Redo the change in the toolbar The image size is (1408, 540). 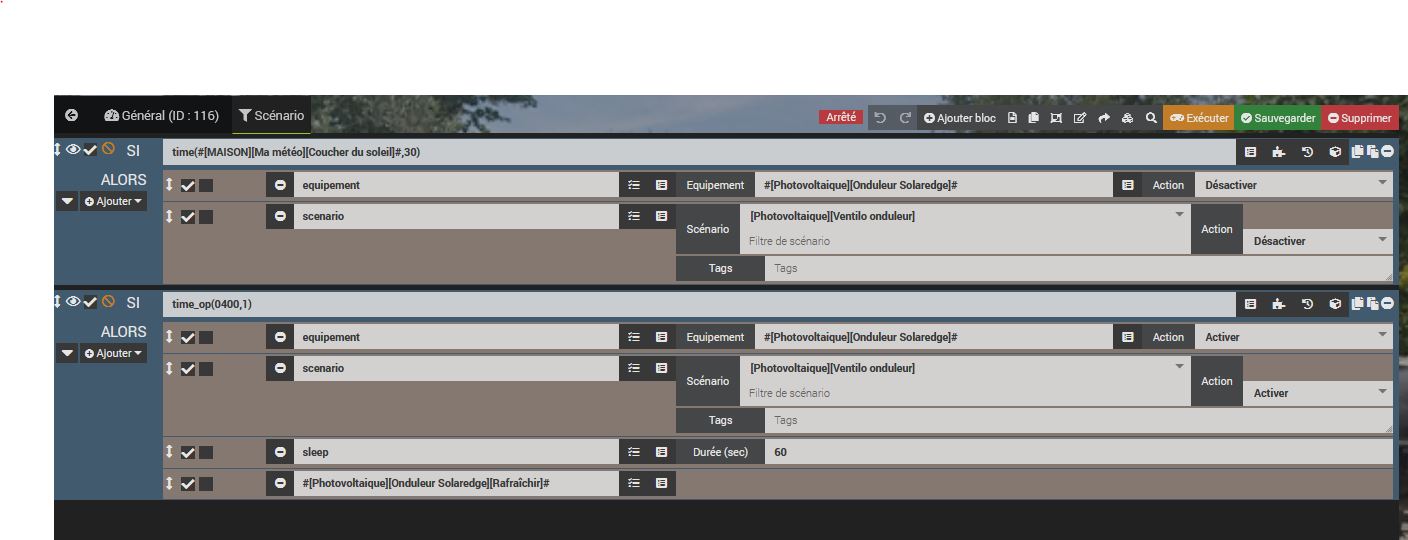tap(905, 118)
